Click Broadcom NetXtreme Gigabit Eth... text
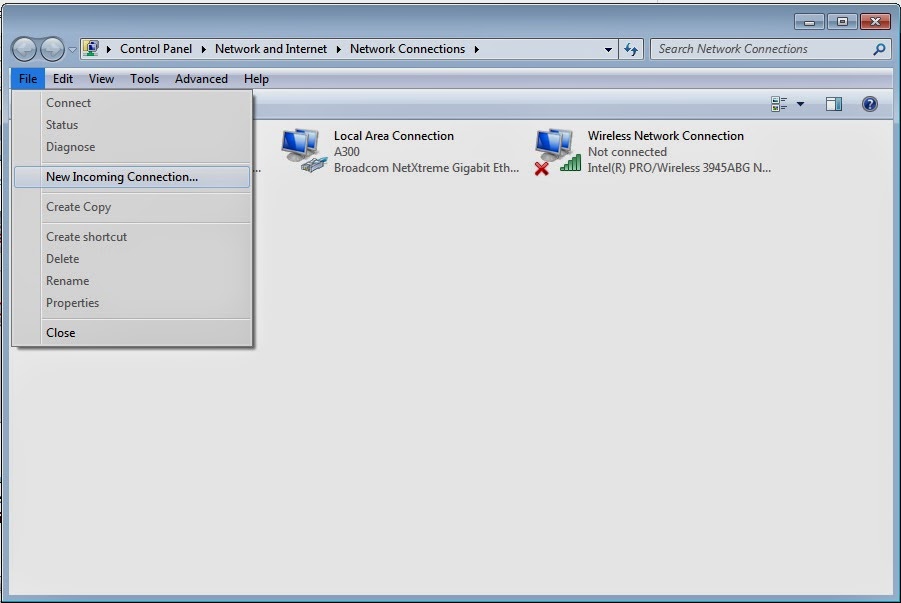This screenshot has height=603, width=901. click(x=426, y=168)
